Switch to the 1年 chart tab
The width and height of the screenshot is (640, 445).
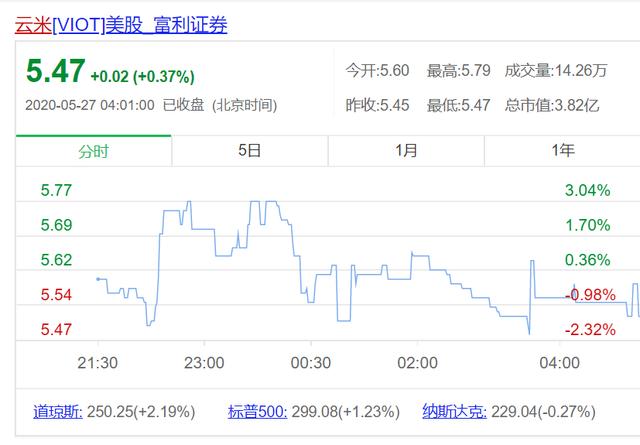tap(563, 151)
